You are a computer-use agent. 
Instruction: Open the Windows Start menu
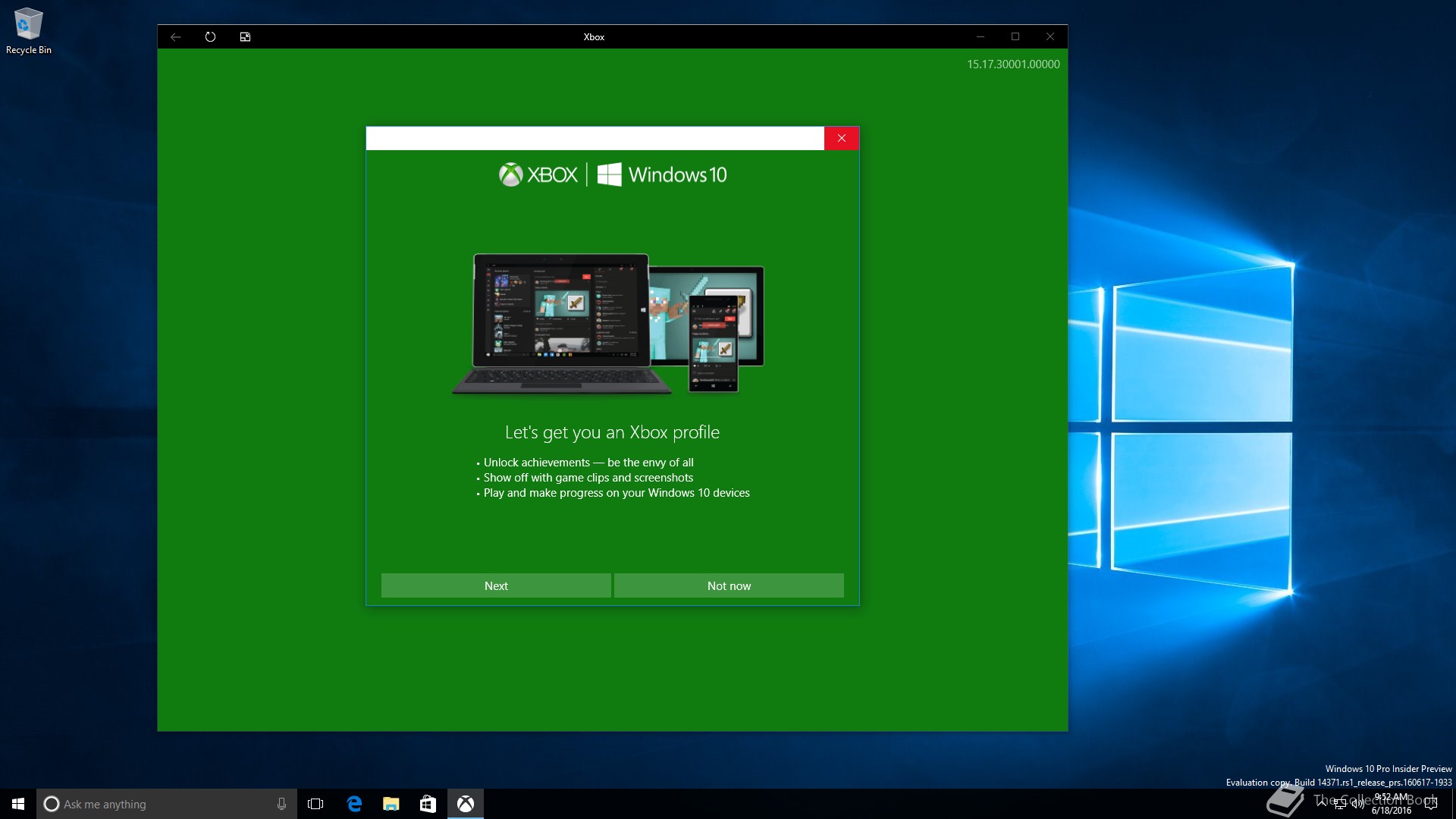(18, 804)
